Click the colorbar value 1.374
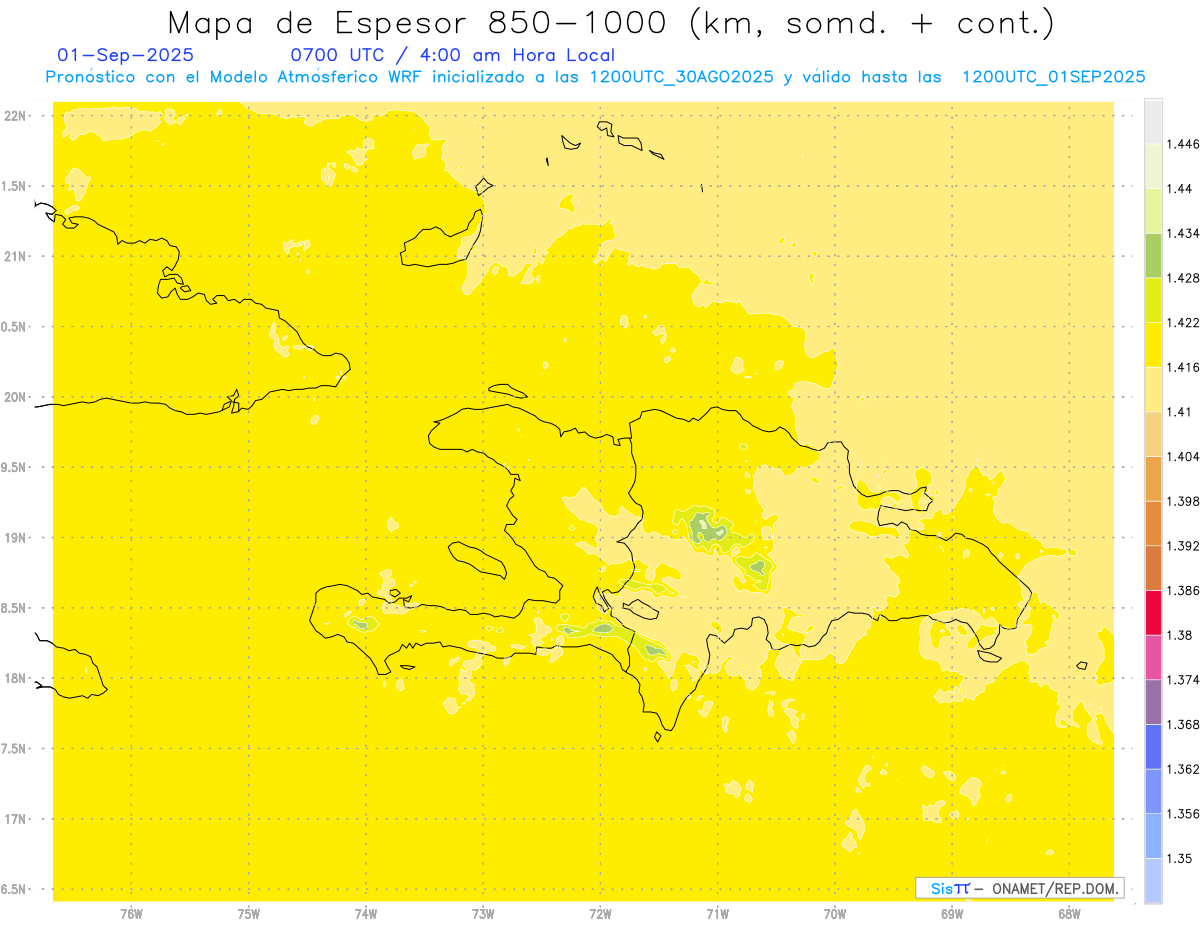Image resolution: width=1200 pixels, height=927 pixels. pyautogui.click(x=1185, y=680)
